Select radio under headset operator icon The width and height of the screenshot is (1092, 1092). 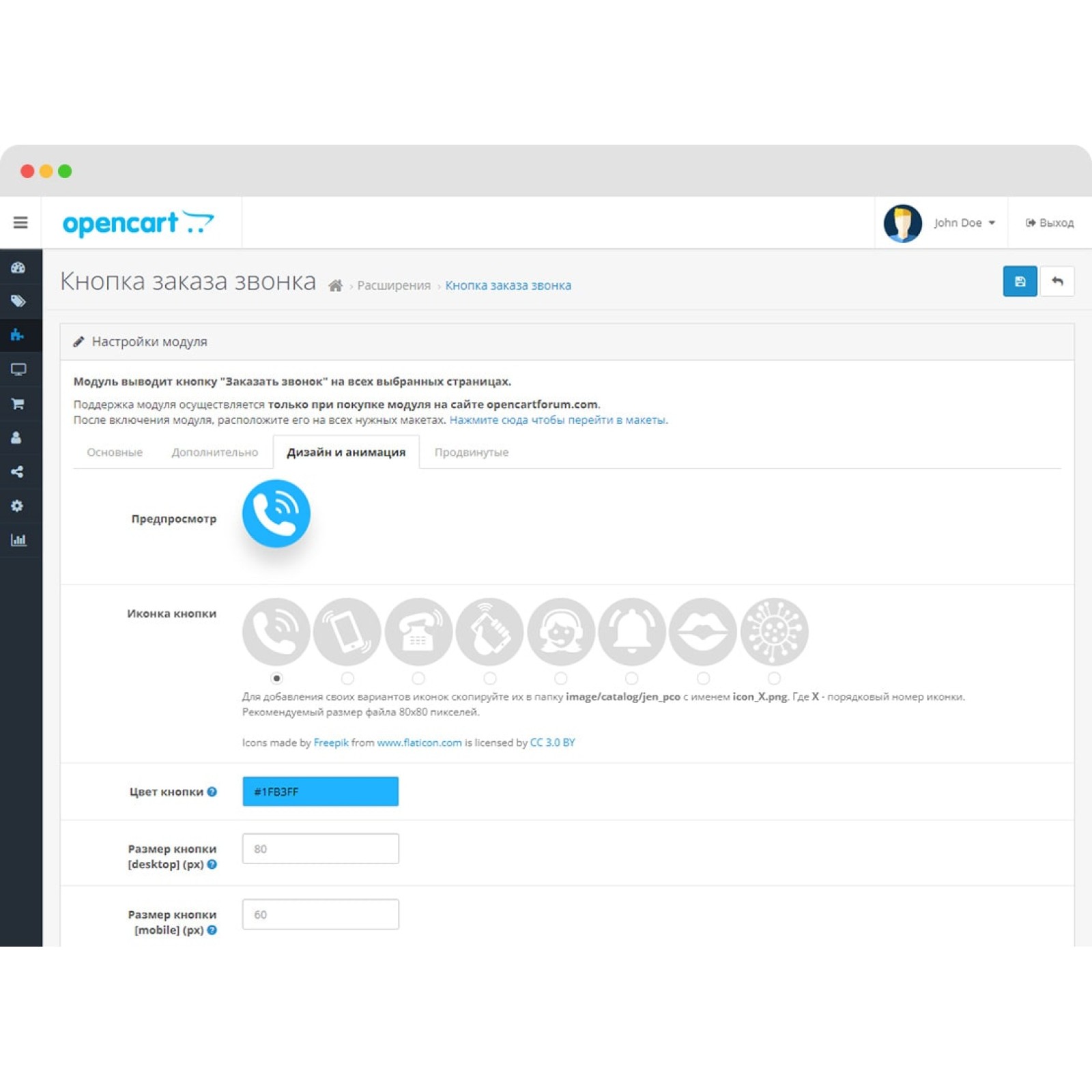[561, 678]
